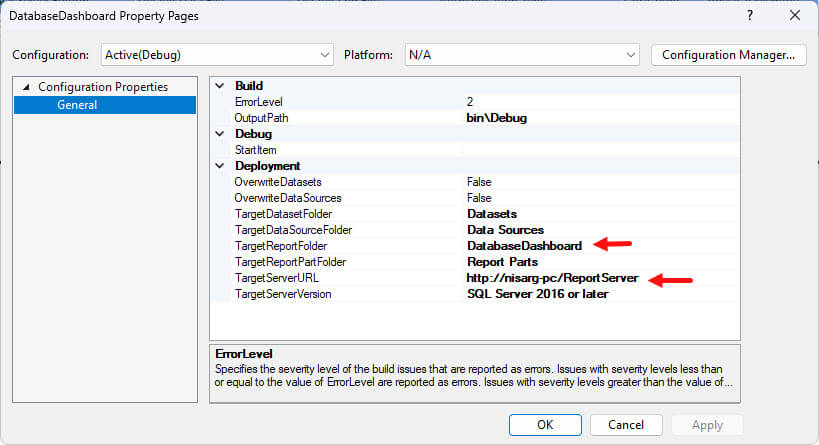Click the http://nisarg-pc/ReportServer URL value
The image size is (819, 445).
pyautogui.click(x=552, y=278)
